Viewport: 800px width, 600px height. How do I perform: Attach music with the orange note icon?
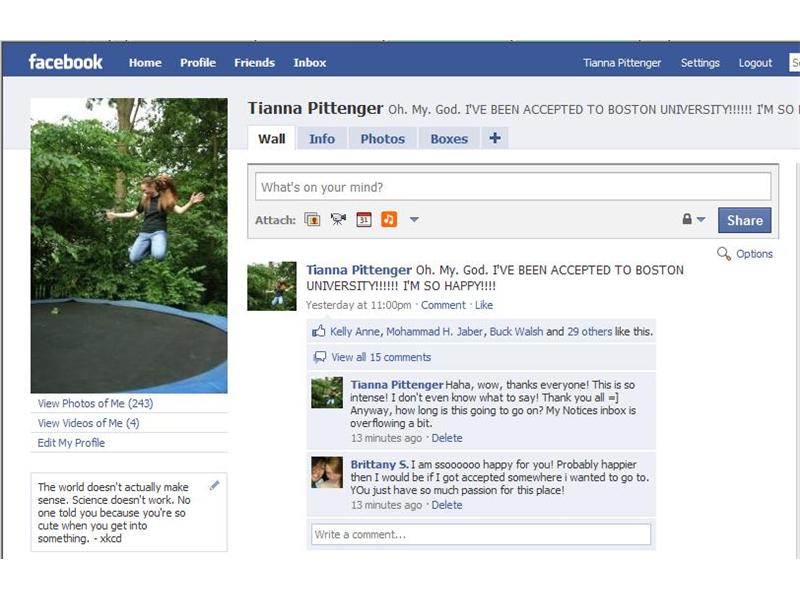(389, 220)
